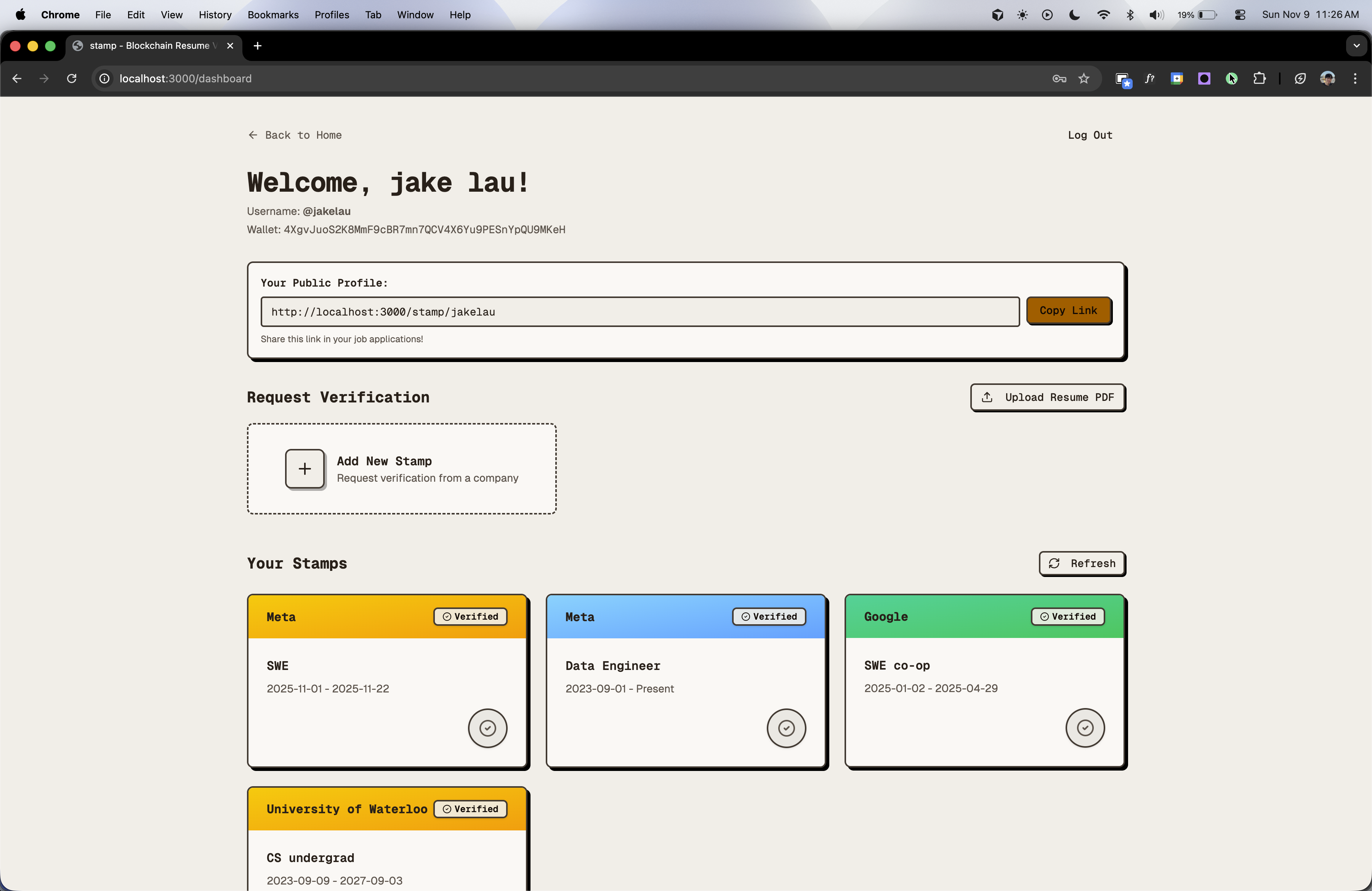The height and width of the screenshot is (891, 1372).
Task: View site information for localhost
Action: pos(104,79)
